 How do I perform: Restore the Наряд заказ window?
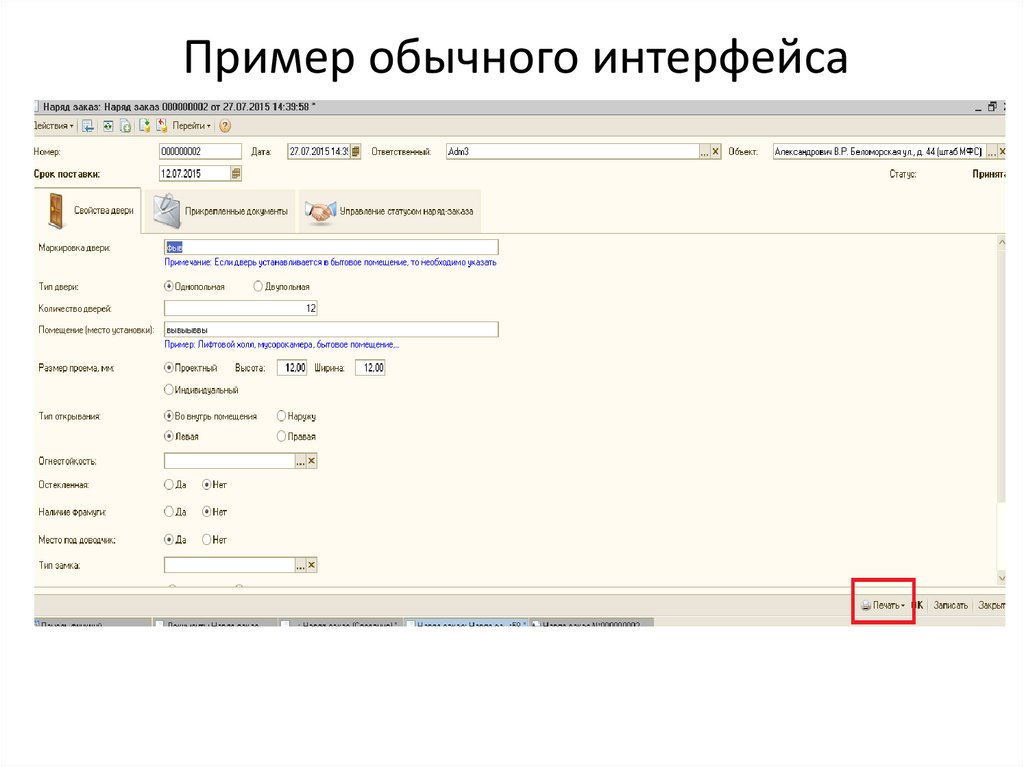point(993,106)
